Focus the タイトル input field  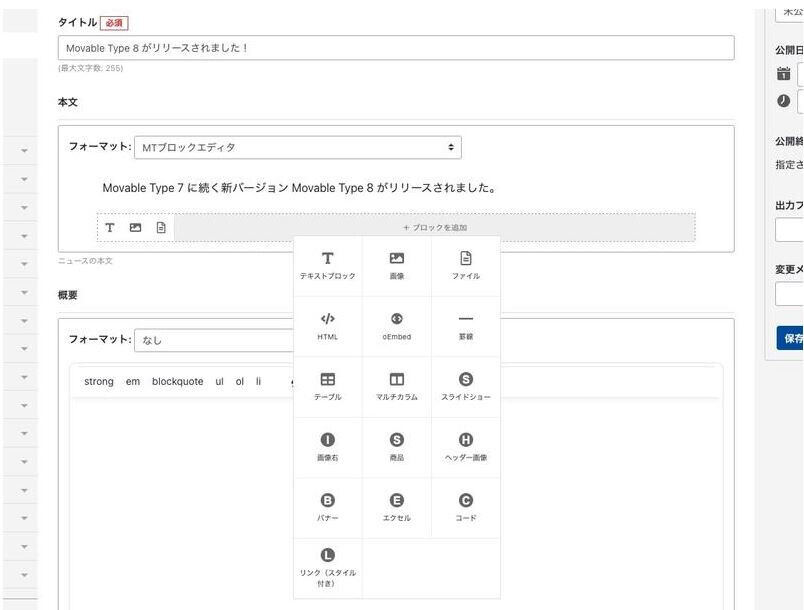click(x=396, y=48)
